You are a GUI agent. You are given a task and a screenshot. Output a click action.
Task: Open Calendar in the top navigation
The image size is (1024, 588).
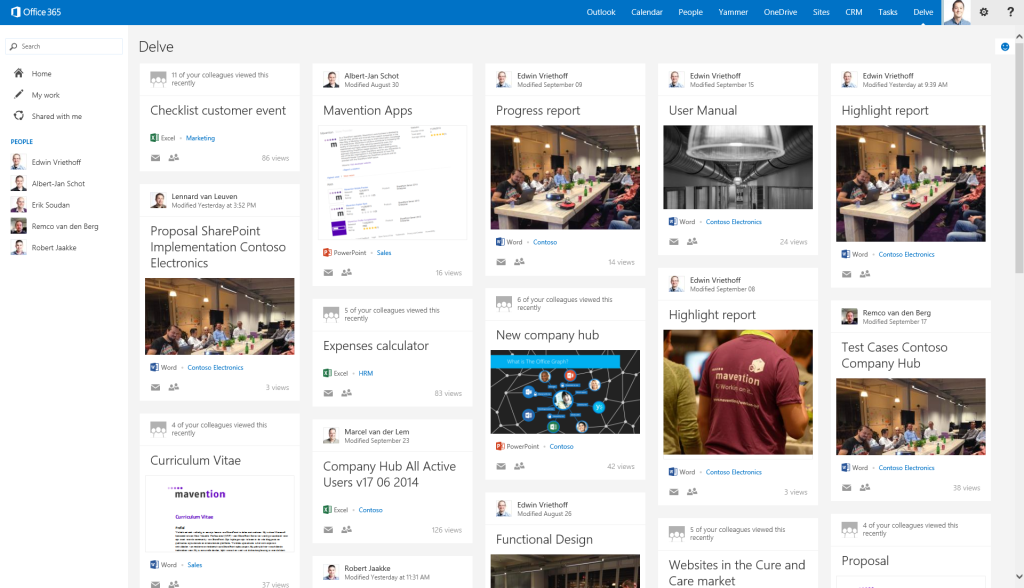point(647,12)
